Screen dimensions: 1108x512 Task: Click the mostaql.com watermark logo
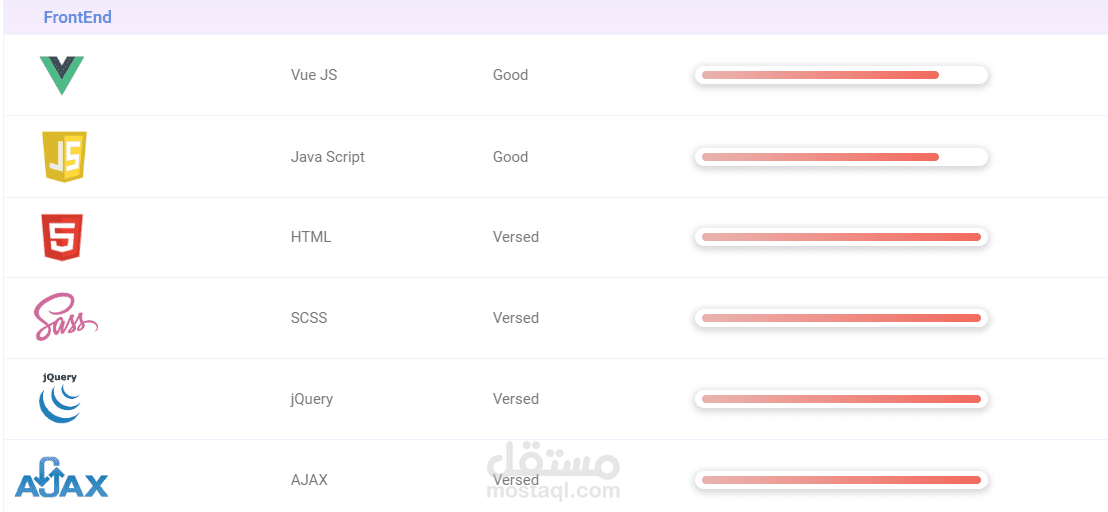(x=553, y=470)
